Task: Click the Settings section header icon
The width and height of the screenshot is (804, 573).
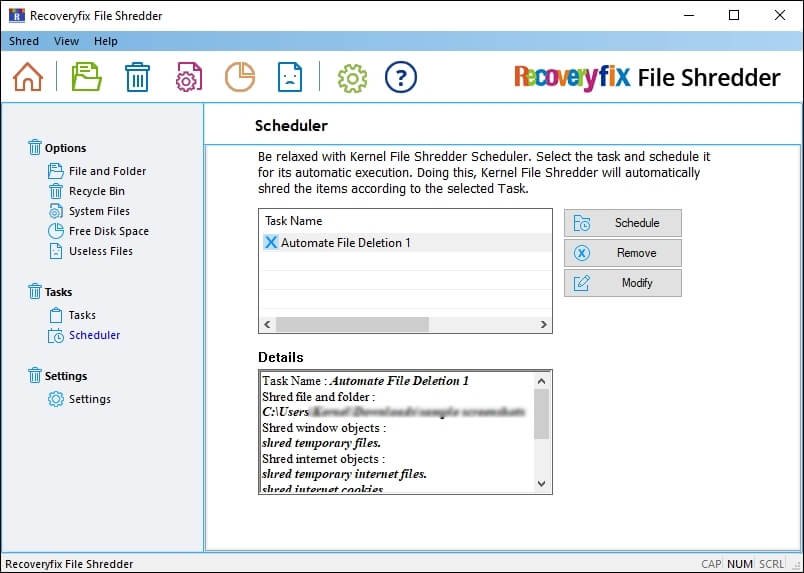Action: (x=34, y=376)
